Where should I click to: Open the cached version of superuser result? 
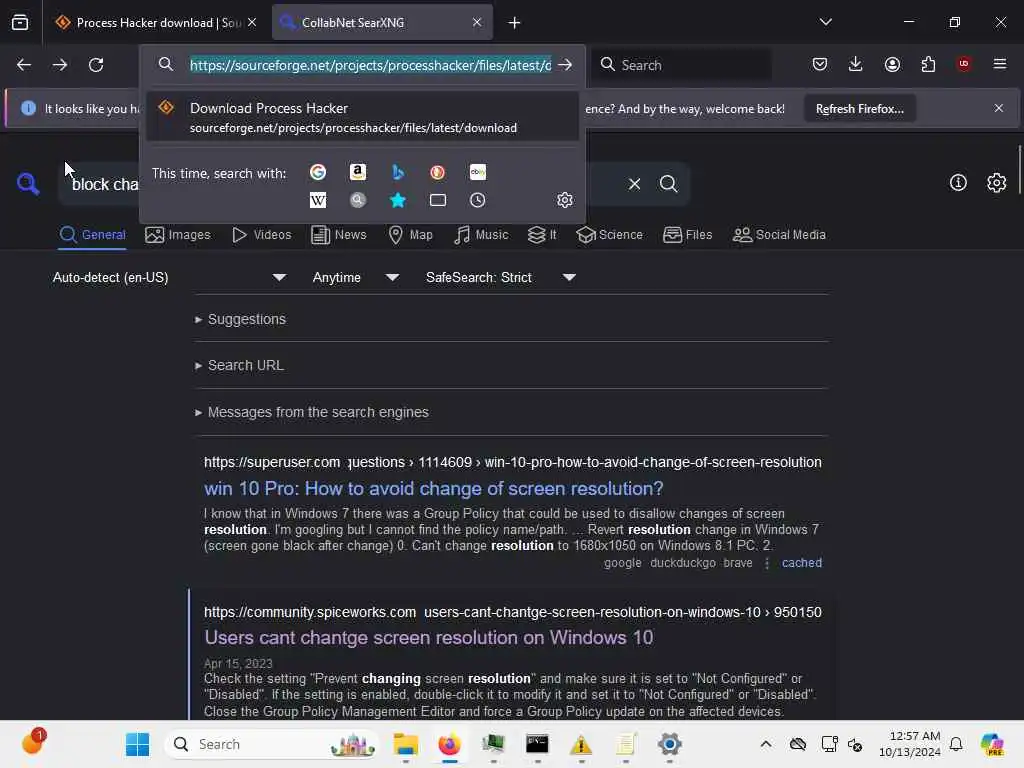click(x=802, y=563)
